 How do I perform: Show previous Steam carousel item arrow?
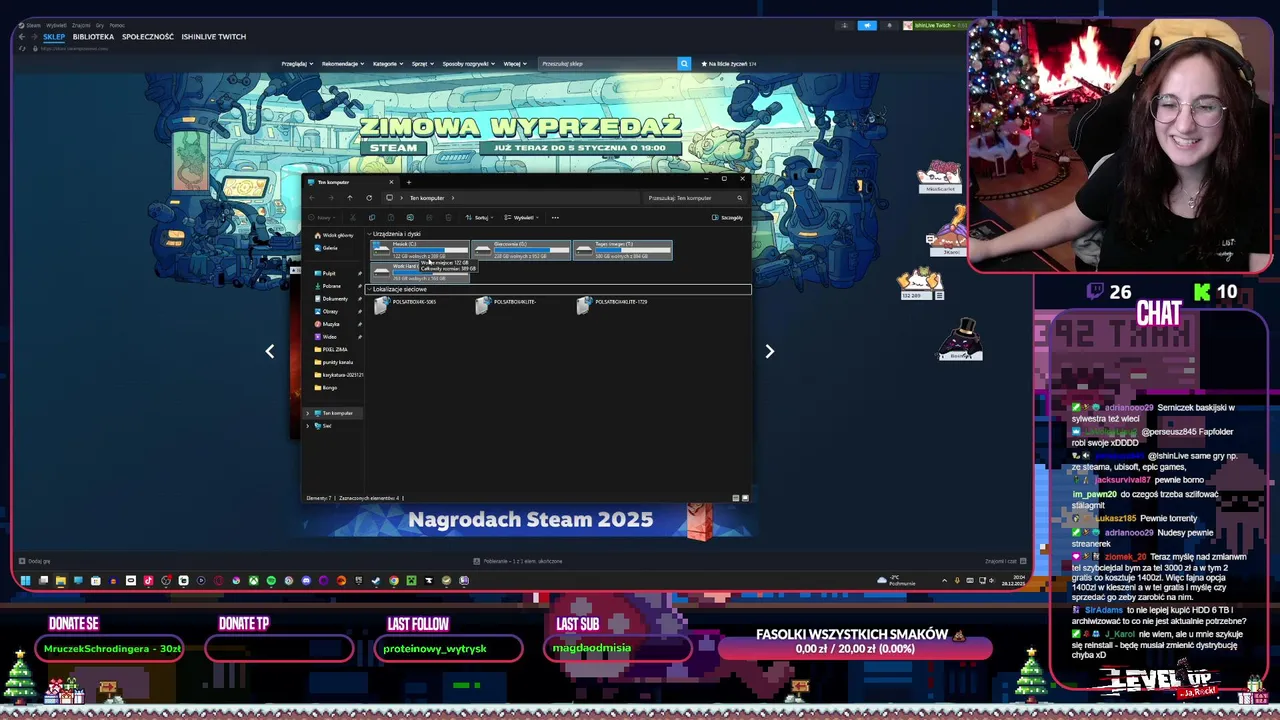(269, 351)
